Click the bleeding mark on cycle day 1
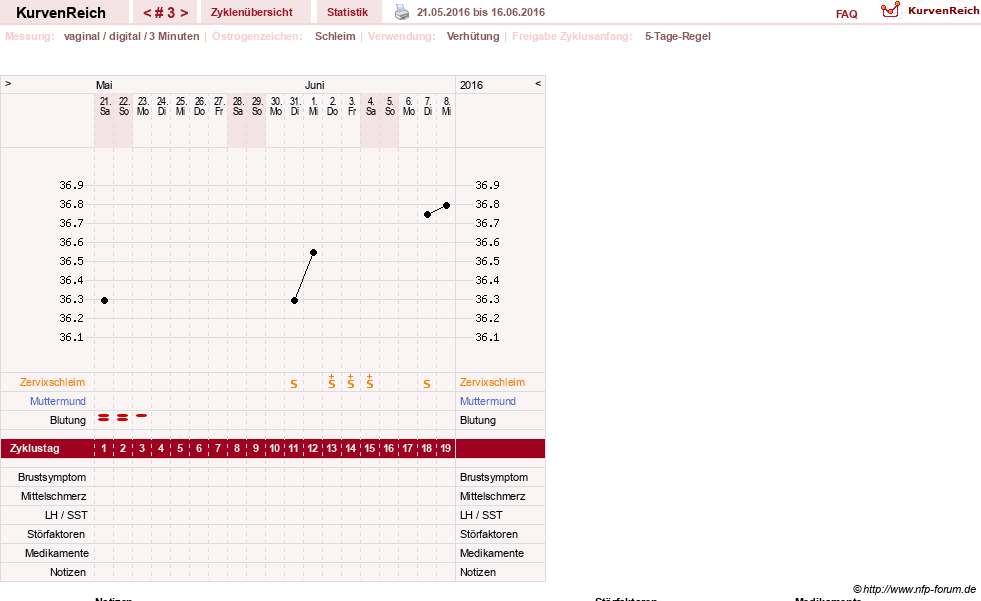981x601 pixels. (x=104, y=417)
